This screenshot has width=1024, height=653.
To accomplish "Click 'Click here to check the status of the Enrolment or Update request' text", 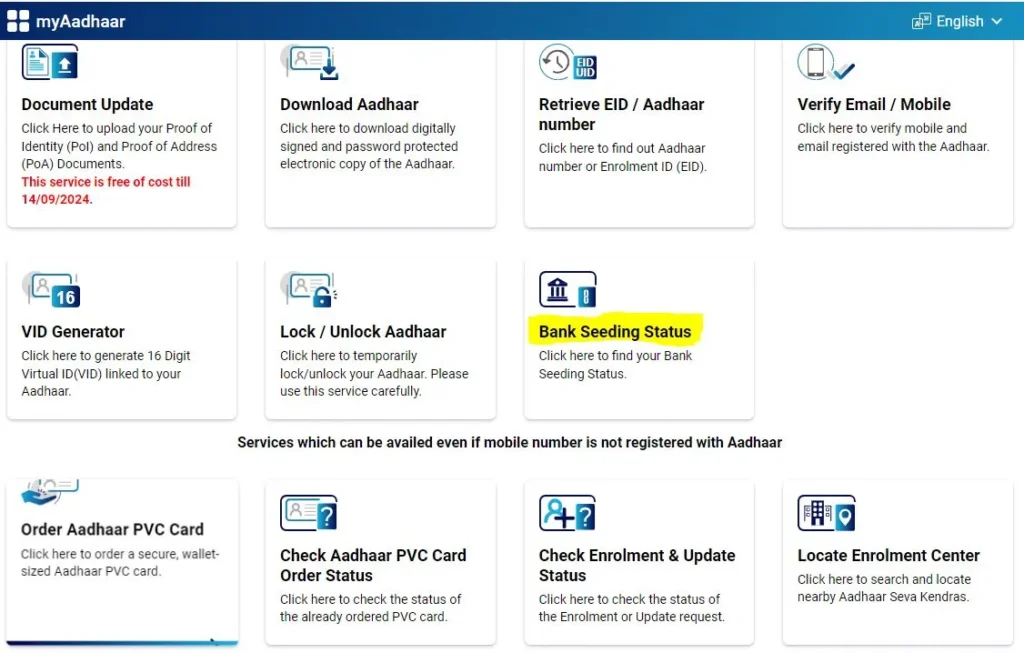I will (632, 608).
